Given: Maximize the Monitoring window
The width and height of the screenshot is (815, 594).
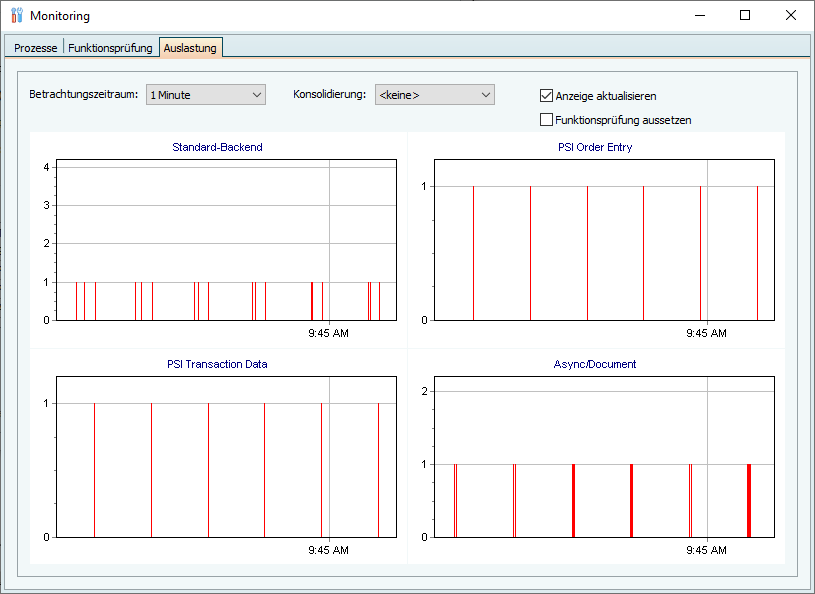Looking at the screenshot, I should [745, 16].
